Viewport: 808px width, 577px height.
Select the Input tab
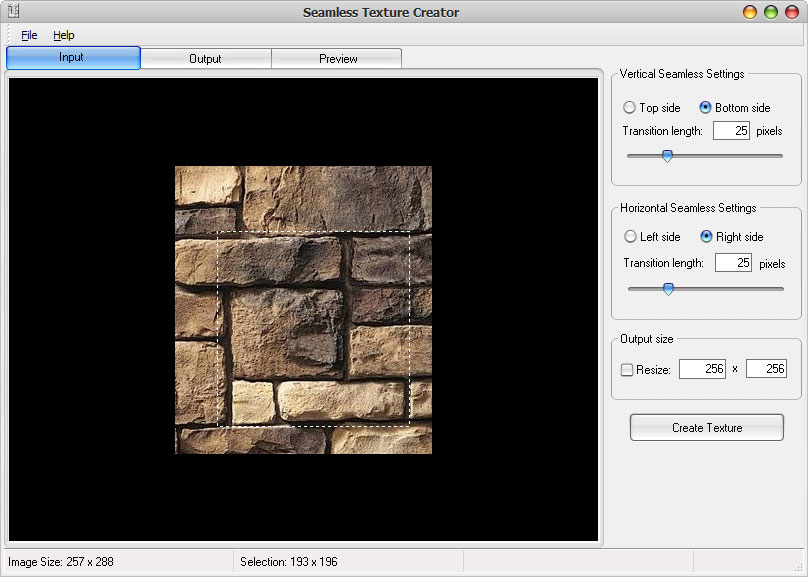[x=72, y=58]
